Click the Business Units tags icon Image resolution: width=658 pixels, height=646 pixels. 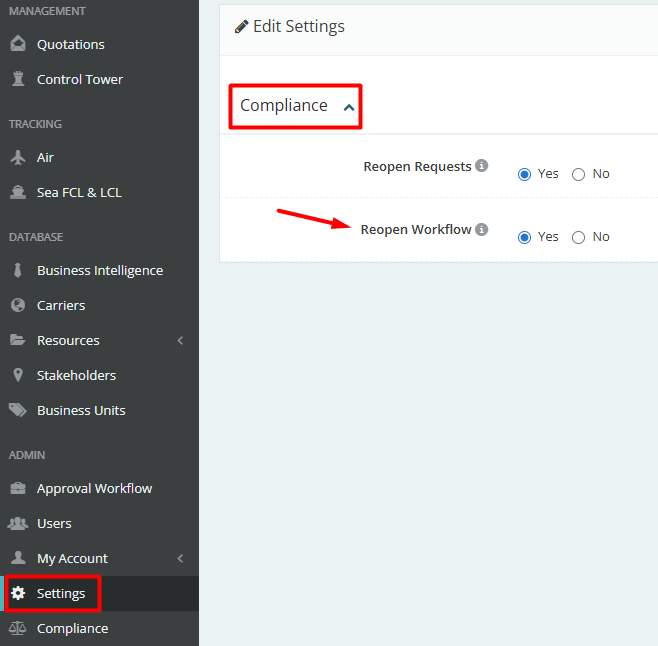17,410
